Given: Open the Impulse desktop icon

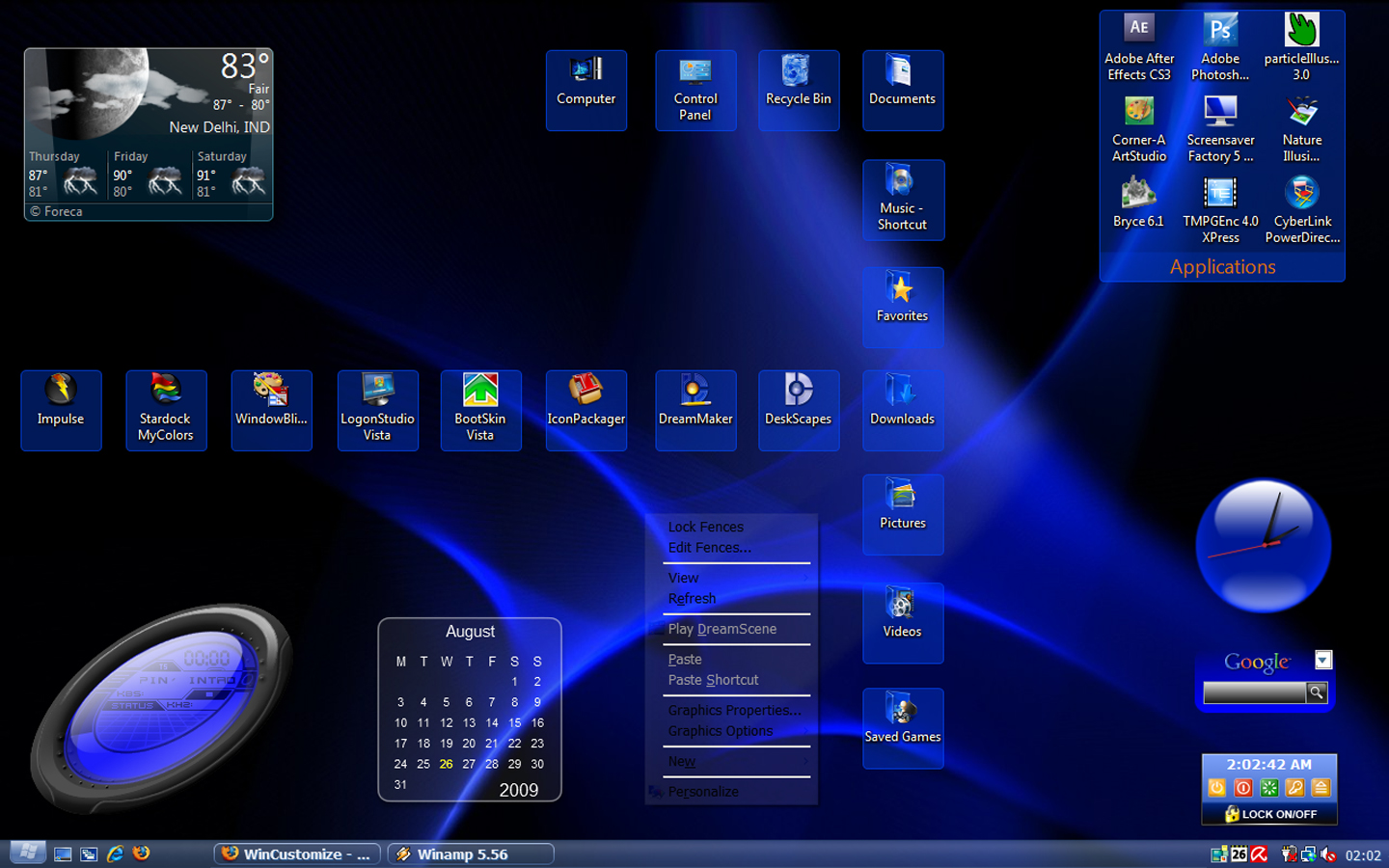Looking at the screenshot, I should tap(61, 410).
